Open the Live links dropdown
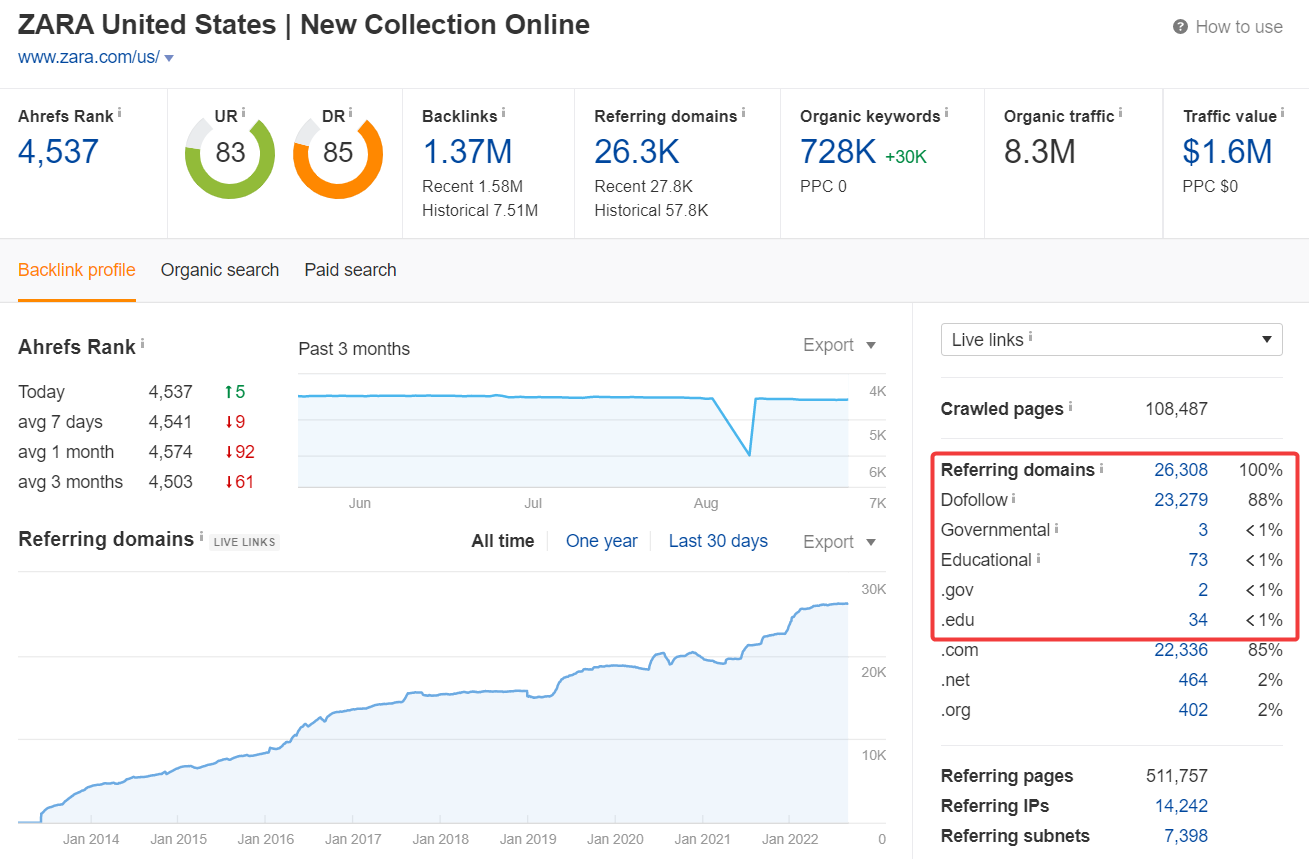Viewport: 1309px width, 859px height. click(x=1112, y=339)
